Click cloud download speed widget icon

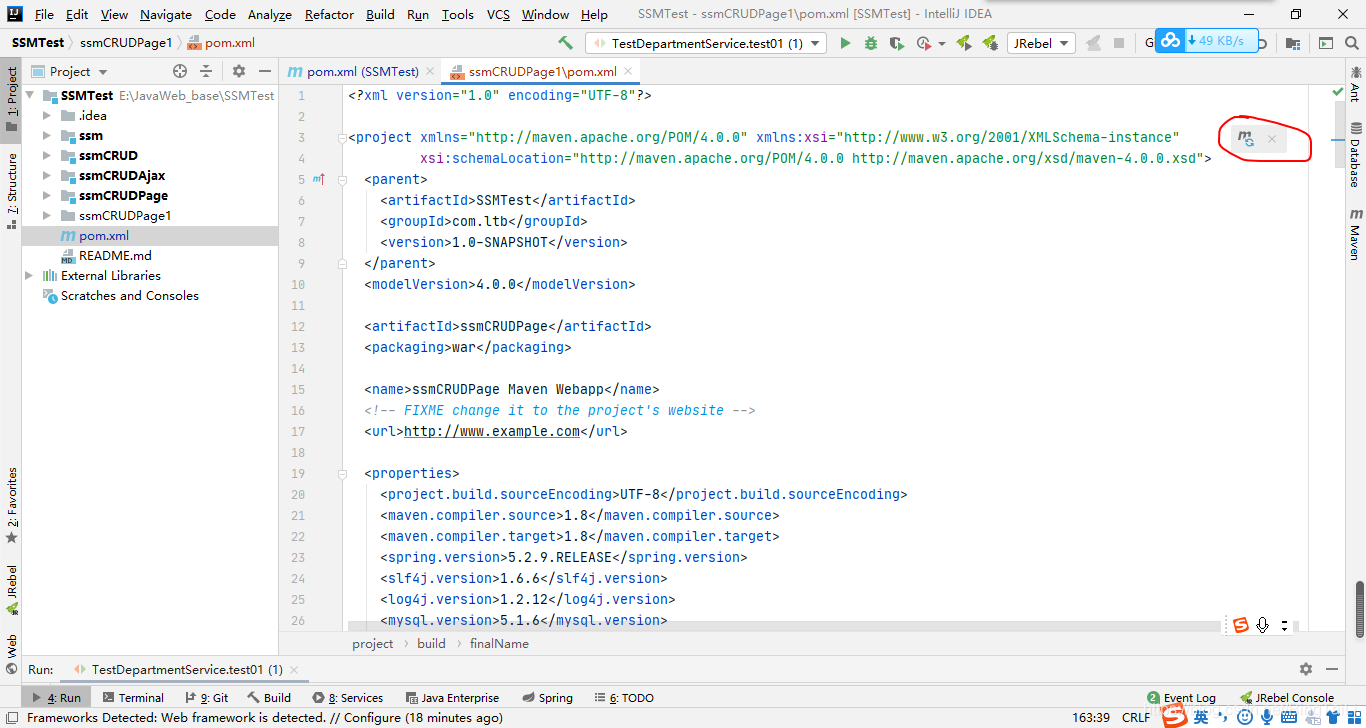click(1170, 41)
